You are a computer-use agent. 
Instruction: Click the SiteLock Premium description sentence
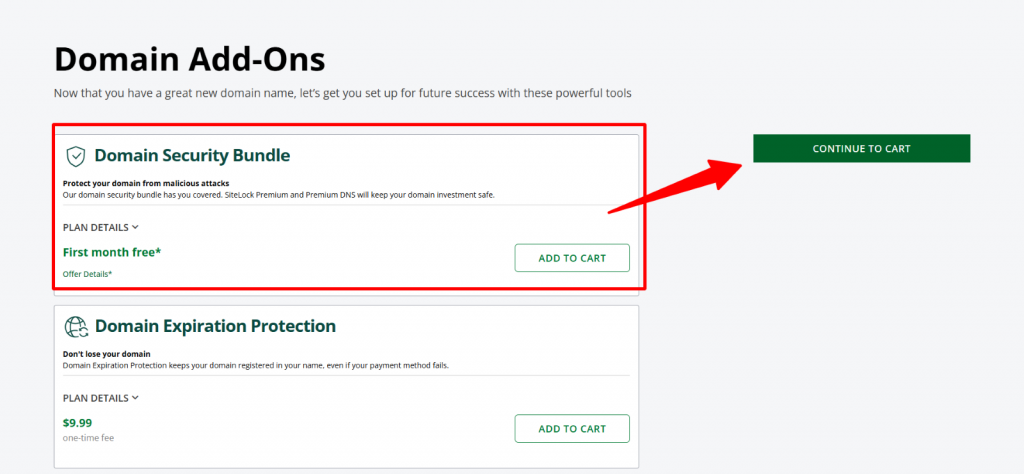pos(278,194)
